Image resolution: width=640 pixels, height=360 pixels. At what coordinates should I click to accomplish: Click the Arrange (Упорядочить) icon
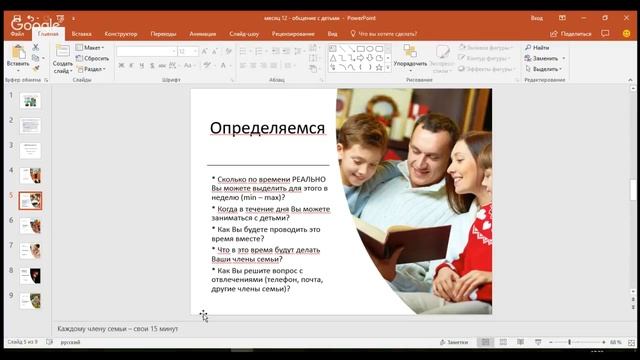coord(410,51)
